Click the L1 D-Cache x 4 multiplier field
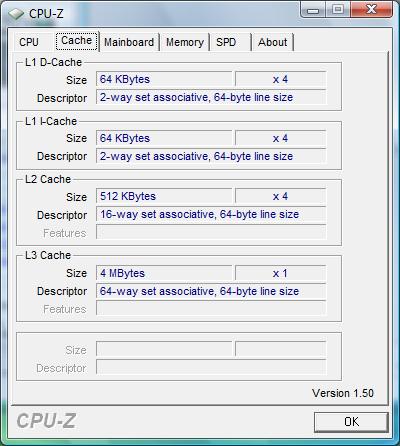Image resolution: width=400 pixels, height=446 pixels. (280, 79)
